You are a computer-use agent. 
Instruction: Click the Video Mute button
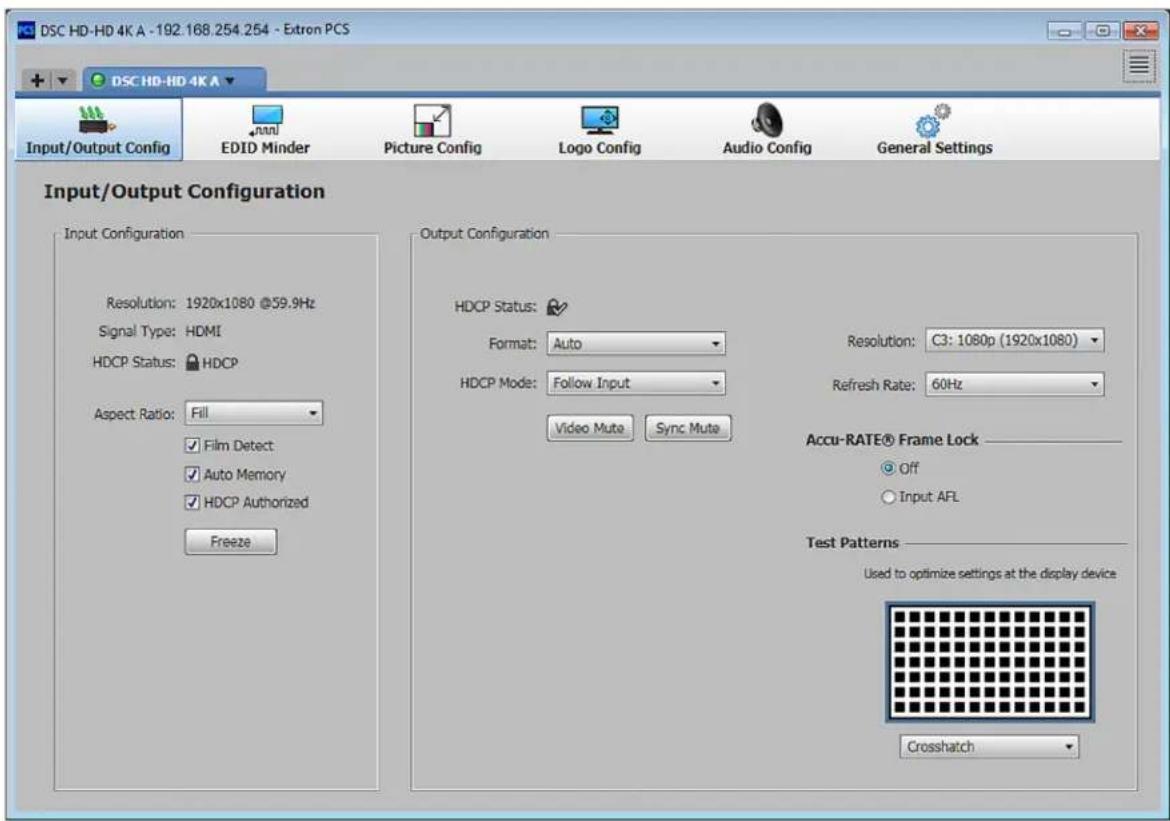coord(589,428)
